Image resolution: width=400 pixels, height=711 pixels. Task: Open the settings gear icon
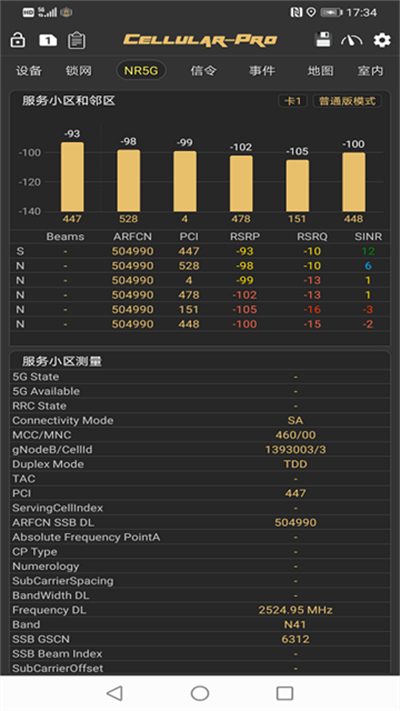[x=382, y=40]
